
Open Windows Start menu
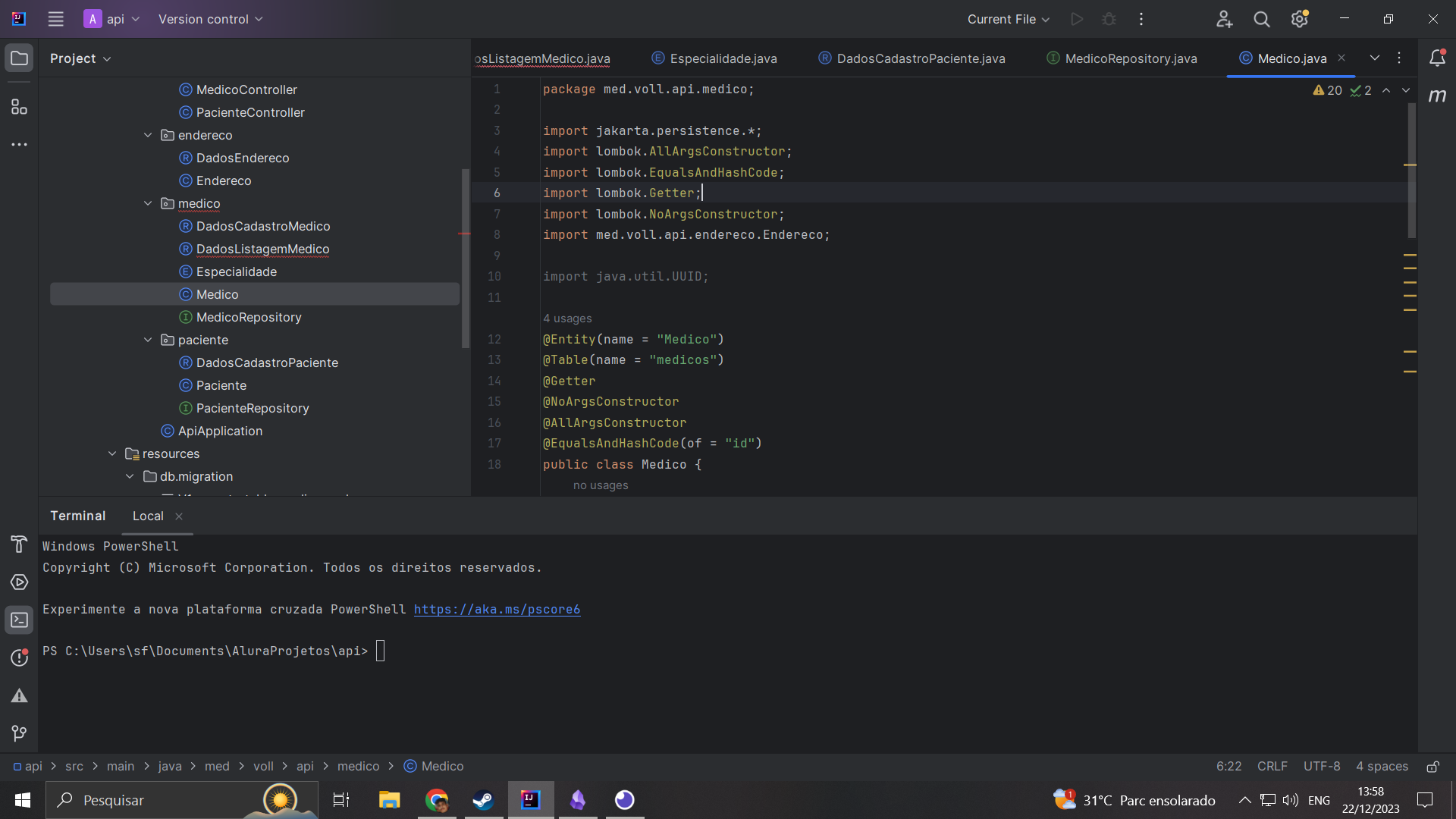23,800
